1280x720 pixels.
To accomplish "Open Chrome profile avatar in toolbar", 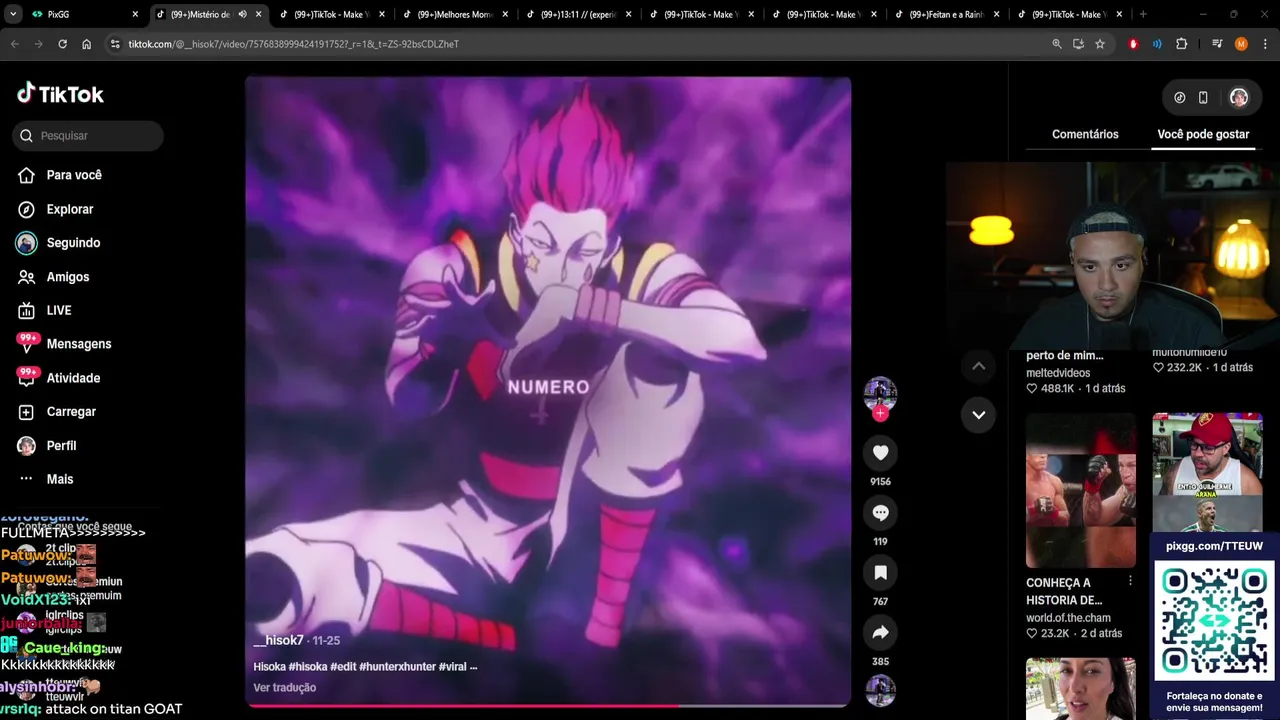I will coord(1241,44).
